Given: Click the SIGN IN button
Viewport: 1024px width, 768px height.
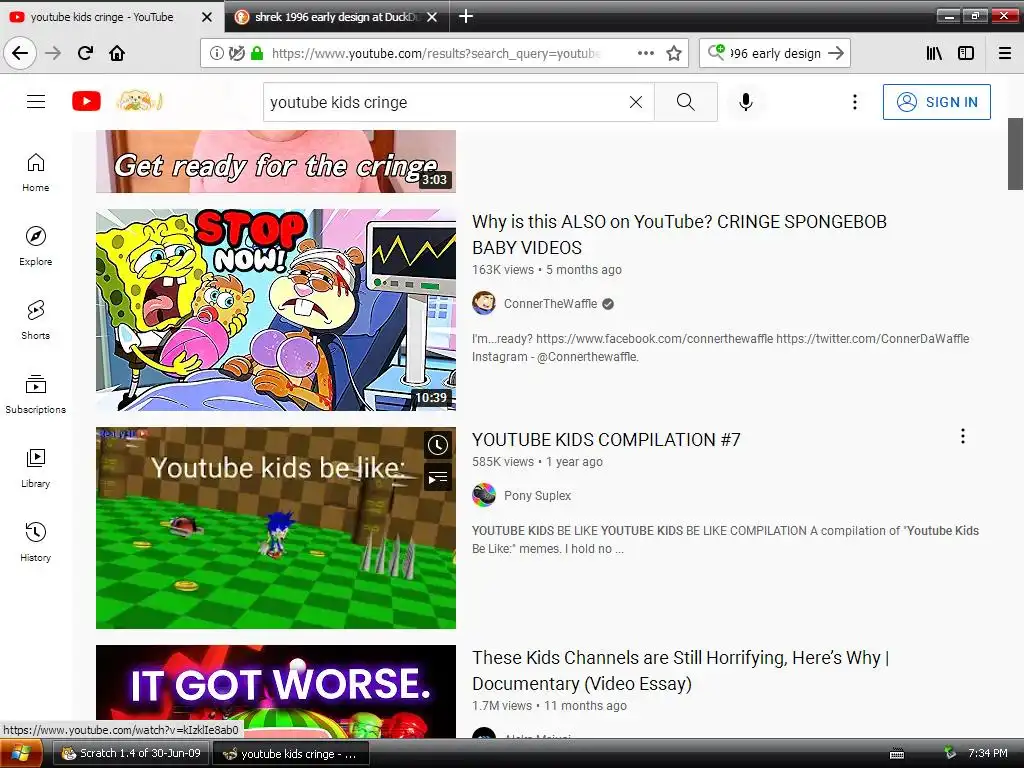Looking at the screenshot, I should [936, 102].
